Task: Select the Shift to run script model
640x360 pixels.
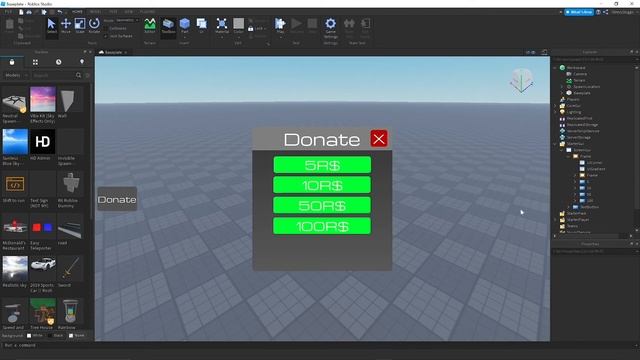Action: click(14, 184)
